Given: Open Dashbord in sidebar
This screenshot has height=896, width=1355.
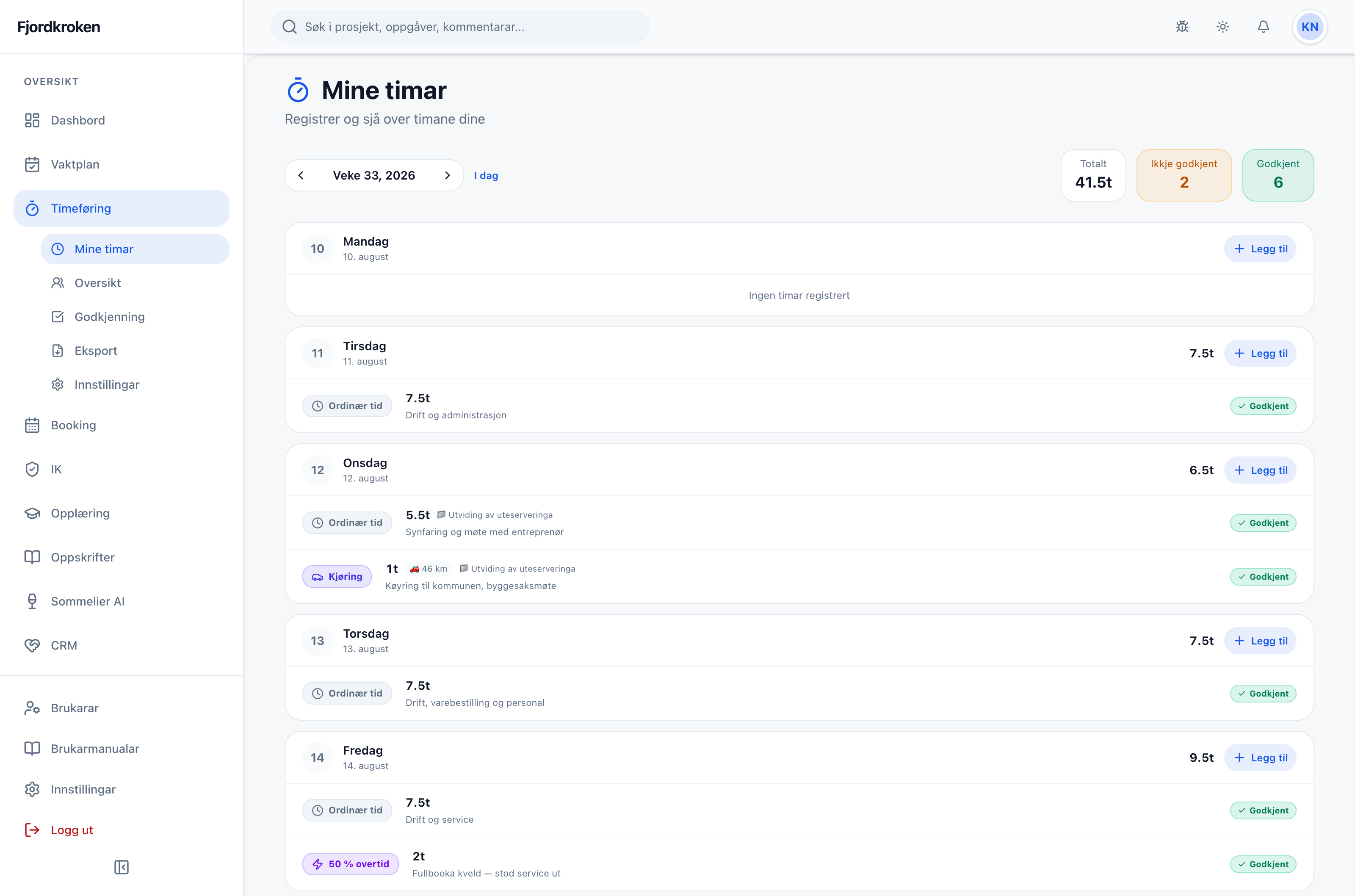Looking at the screenshot, I should pyautogui.click(x=122, y=120).
